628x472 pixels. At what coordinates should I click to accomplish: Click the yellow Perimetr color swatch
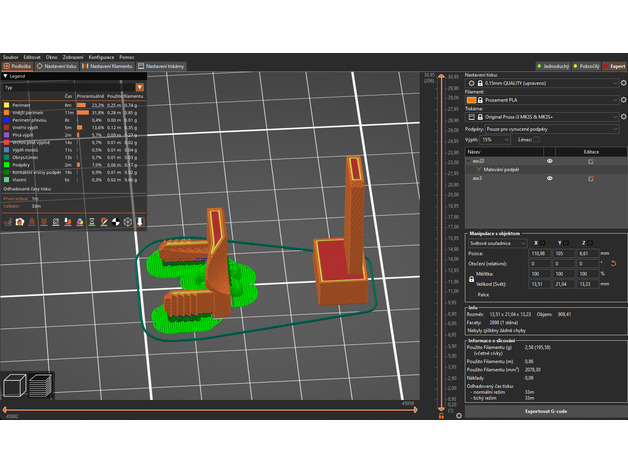(6, 104)
